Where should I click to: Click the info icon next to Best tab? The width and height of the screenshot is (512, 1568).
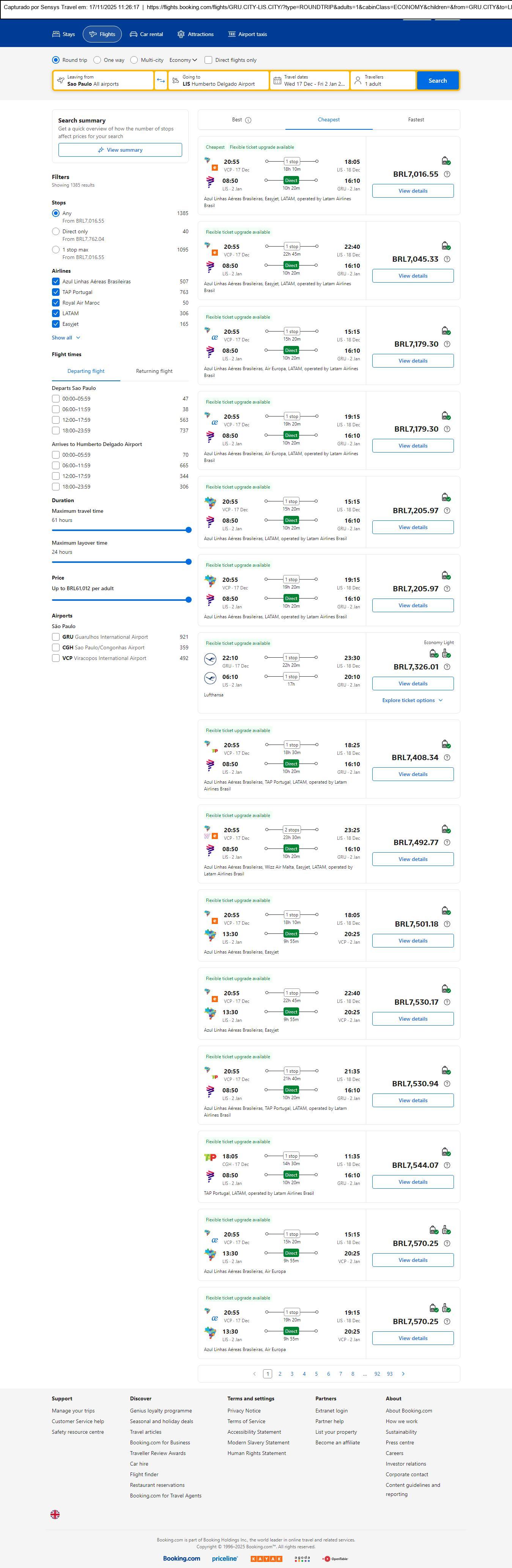coord(248,120)
